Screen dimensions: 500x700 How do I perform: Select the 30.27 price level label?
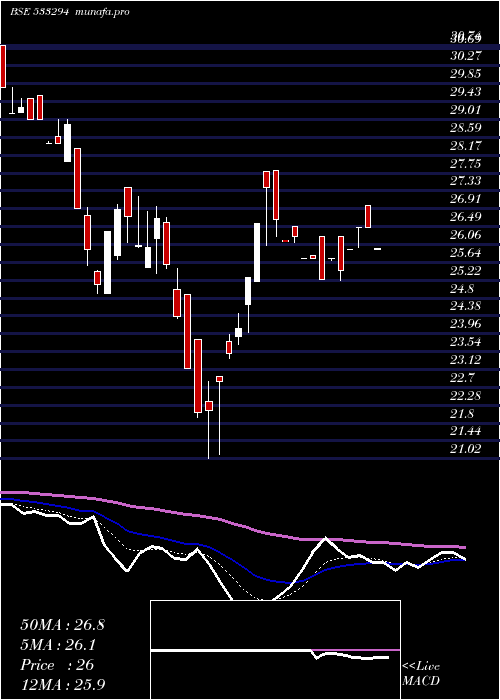(x=466, y=56)
